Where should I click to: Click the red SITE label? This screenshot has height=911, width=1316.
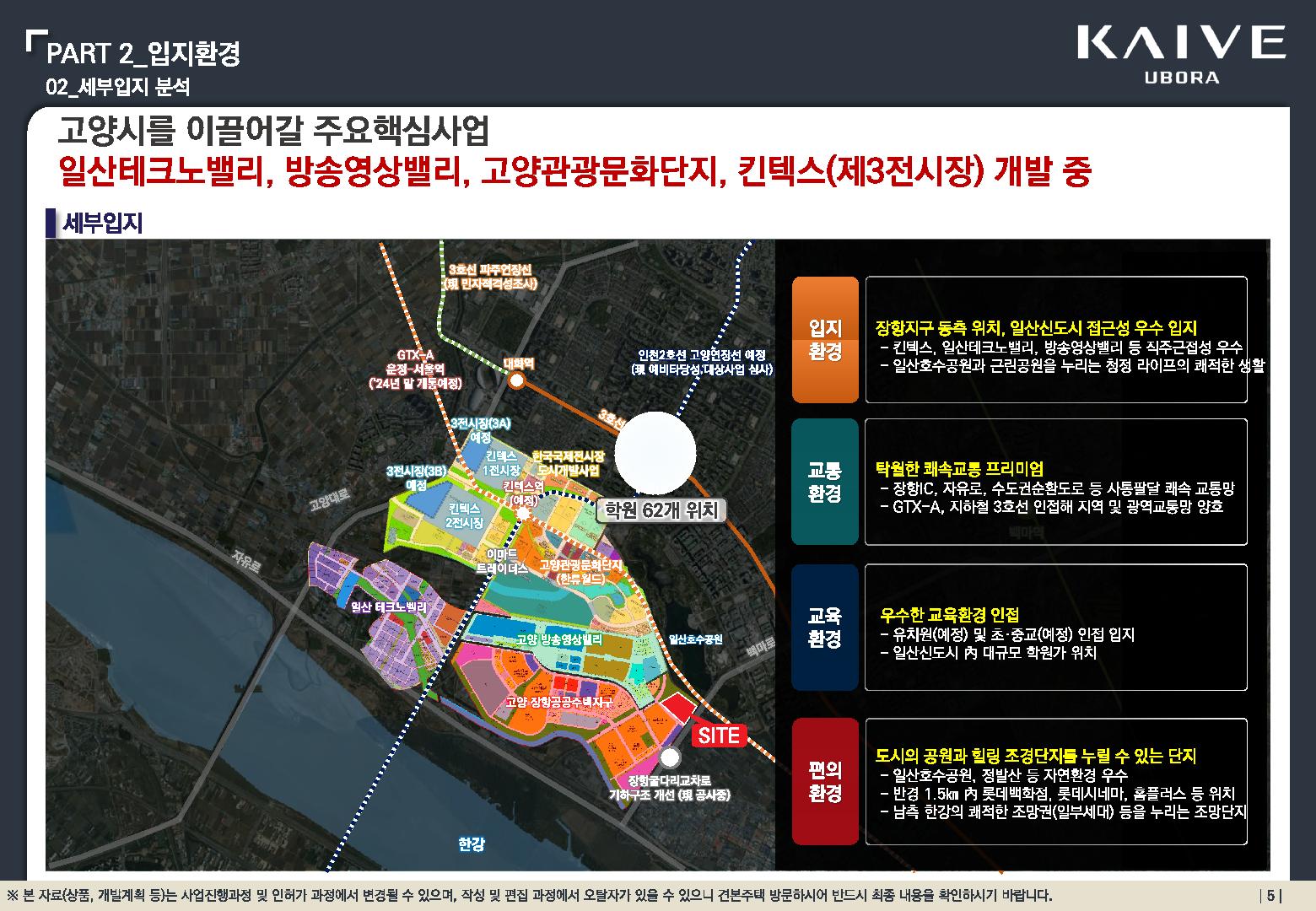pos(719,736)
